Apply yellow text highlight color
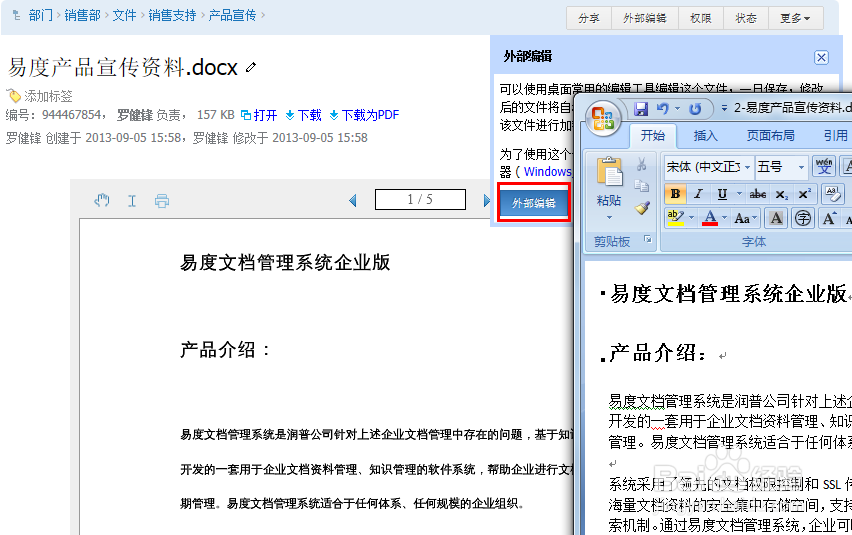Screen dimensions: 852x535 click(675, 218)
